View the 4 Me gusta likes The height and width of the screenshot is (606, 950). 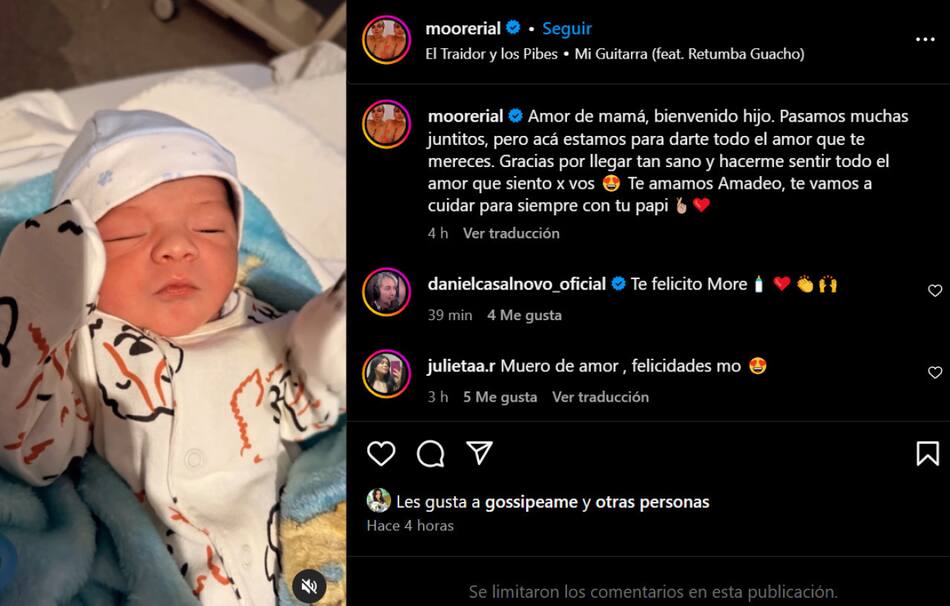pos(525,315)
